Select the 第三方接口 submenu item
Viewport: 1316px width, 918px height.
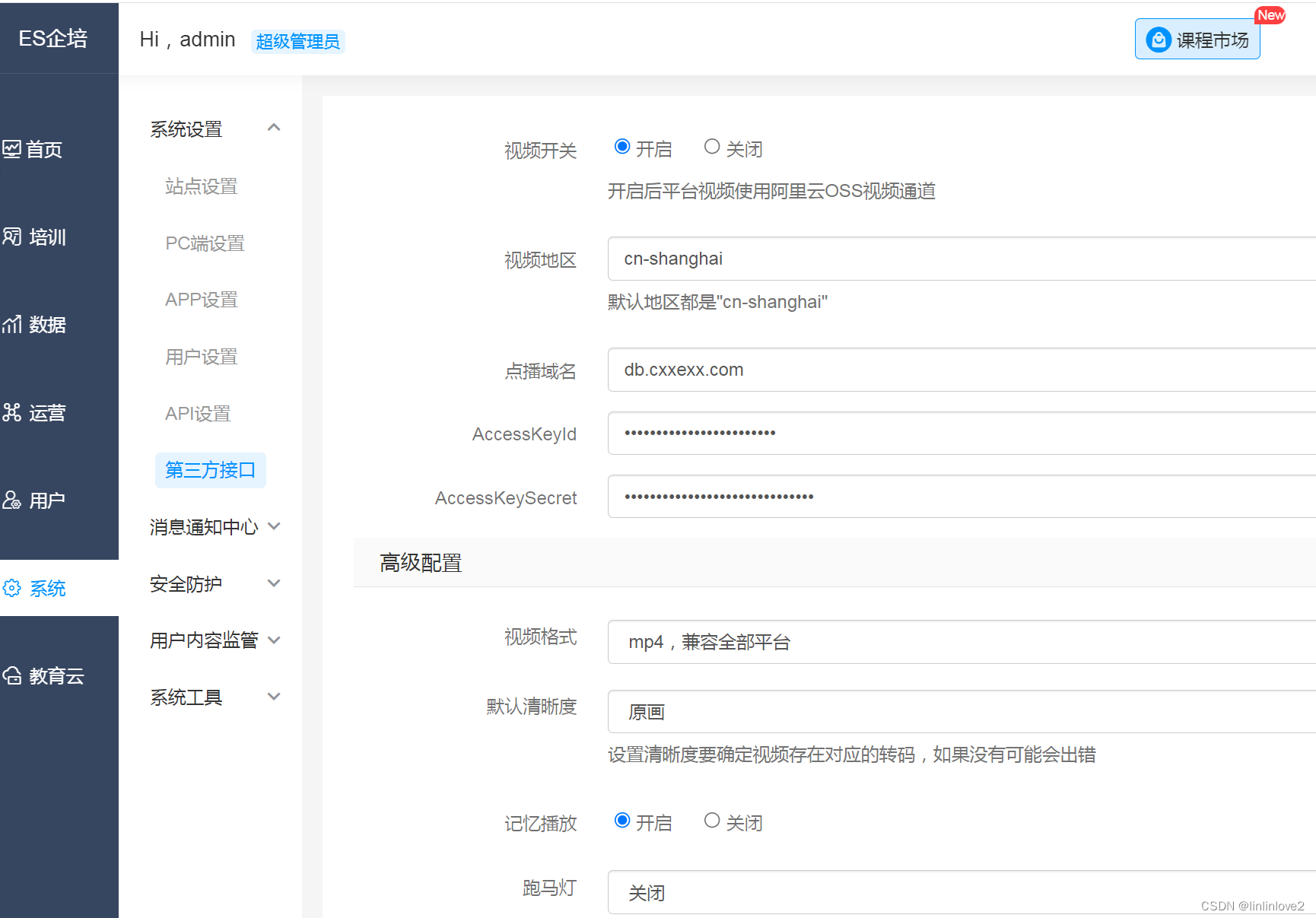pos(211,470)
